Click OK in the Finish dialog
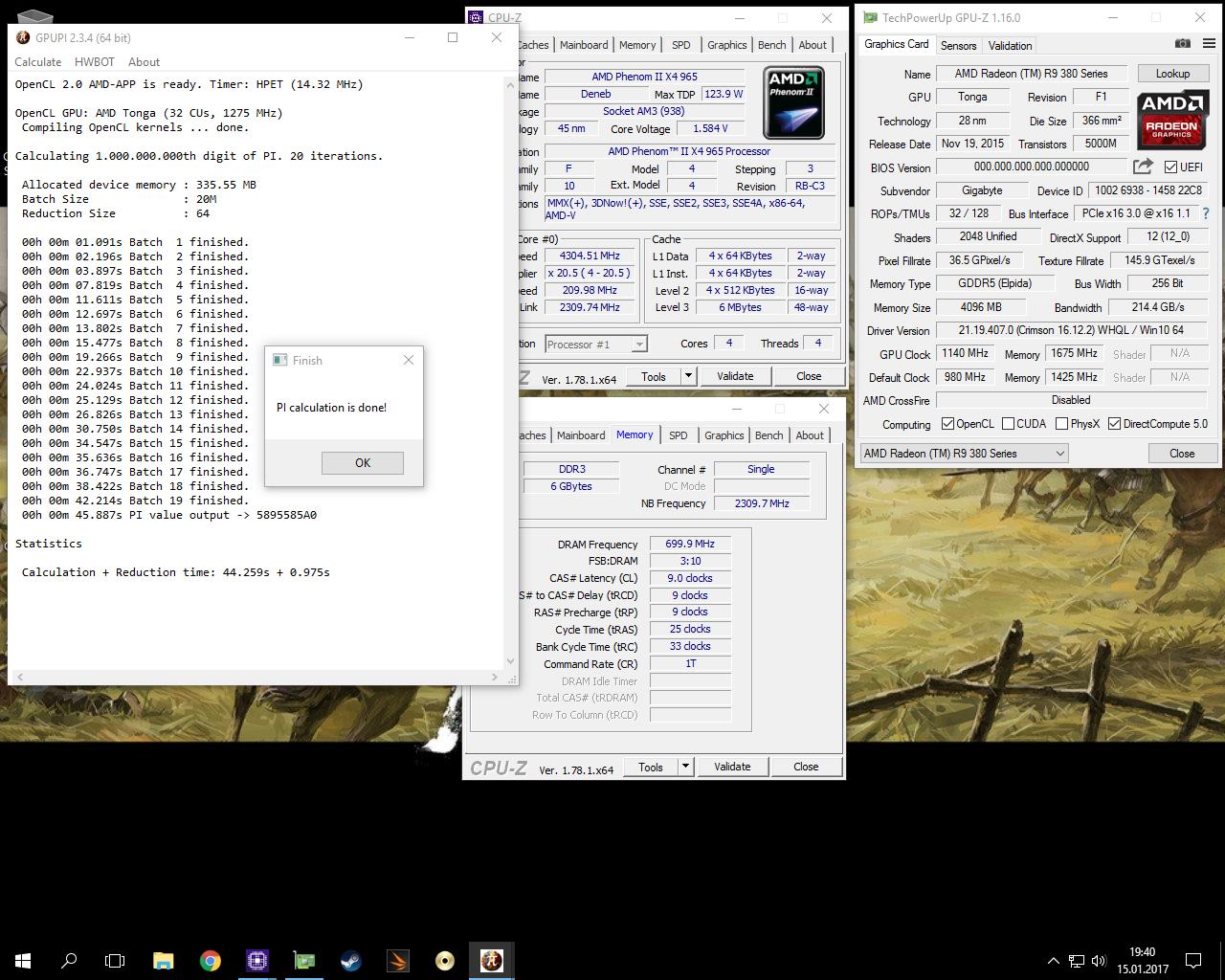The height and width of the screenshot is (980, 1225). coord(363,462)
